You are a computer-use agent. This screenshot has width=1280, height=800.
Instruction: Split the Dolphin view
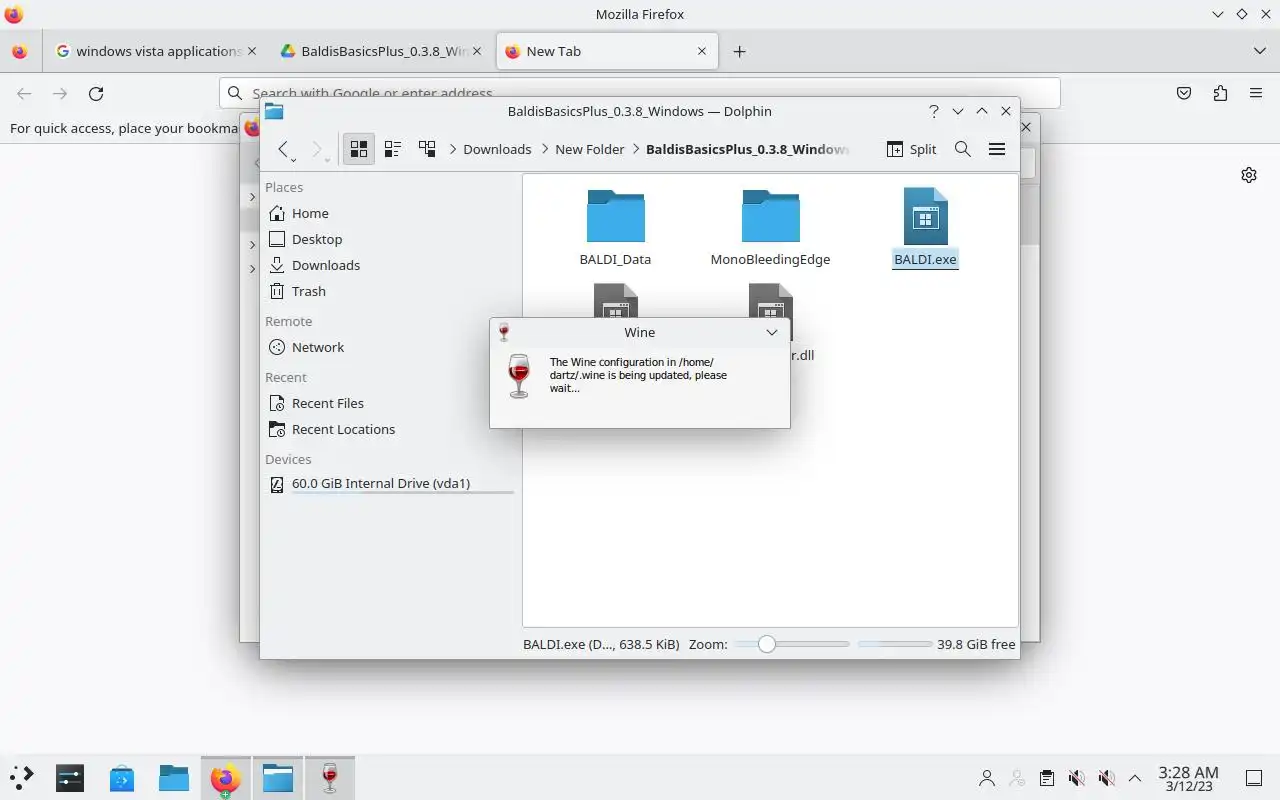911,149
